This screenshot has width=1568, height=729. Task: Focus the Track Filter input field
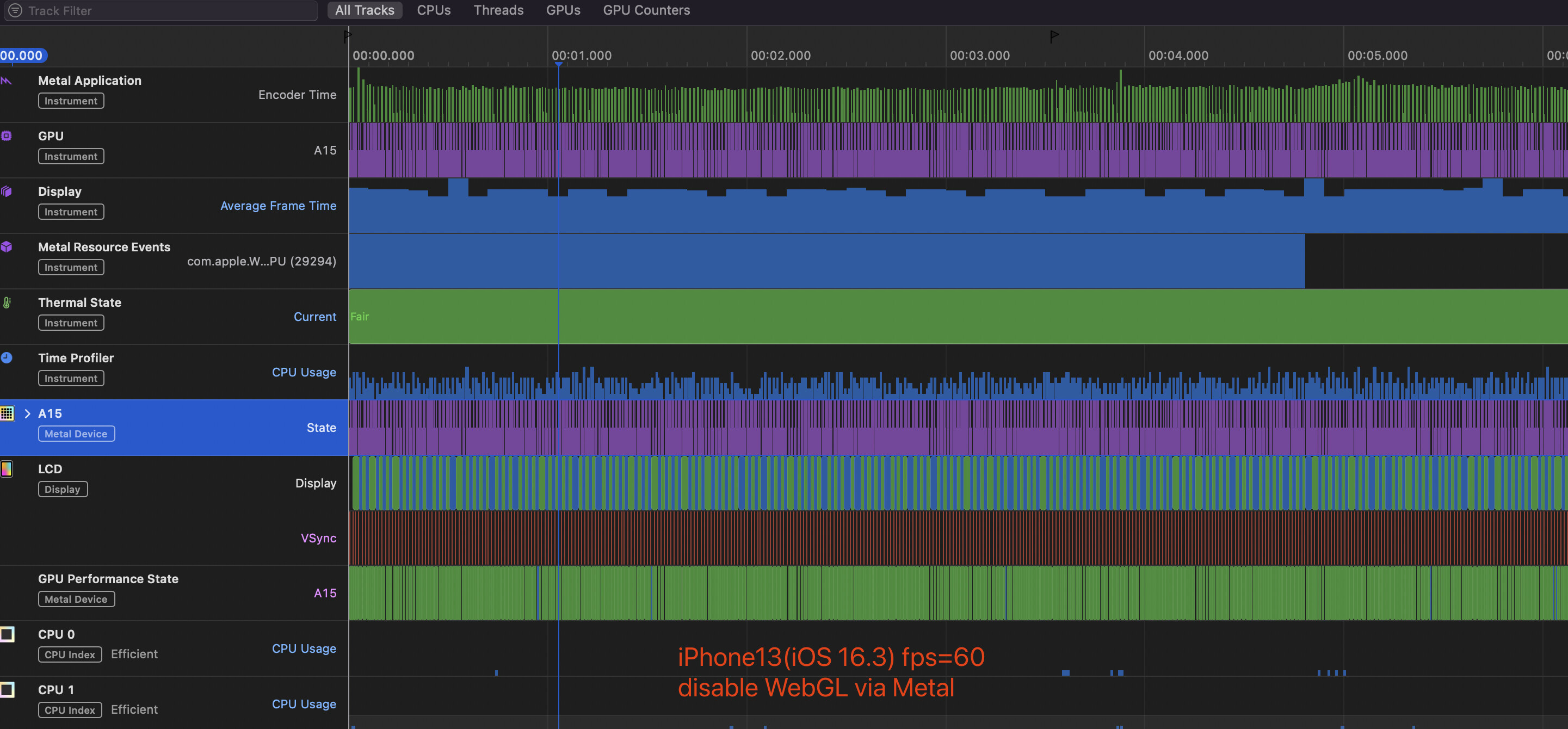[160, 10]
